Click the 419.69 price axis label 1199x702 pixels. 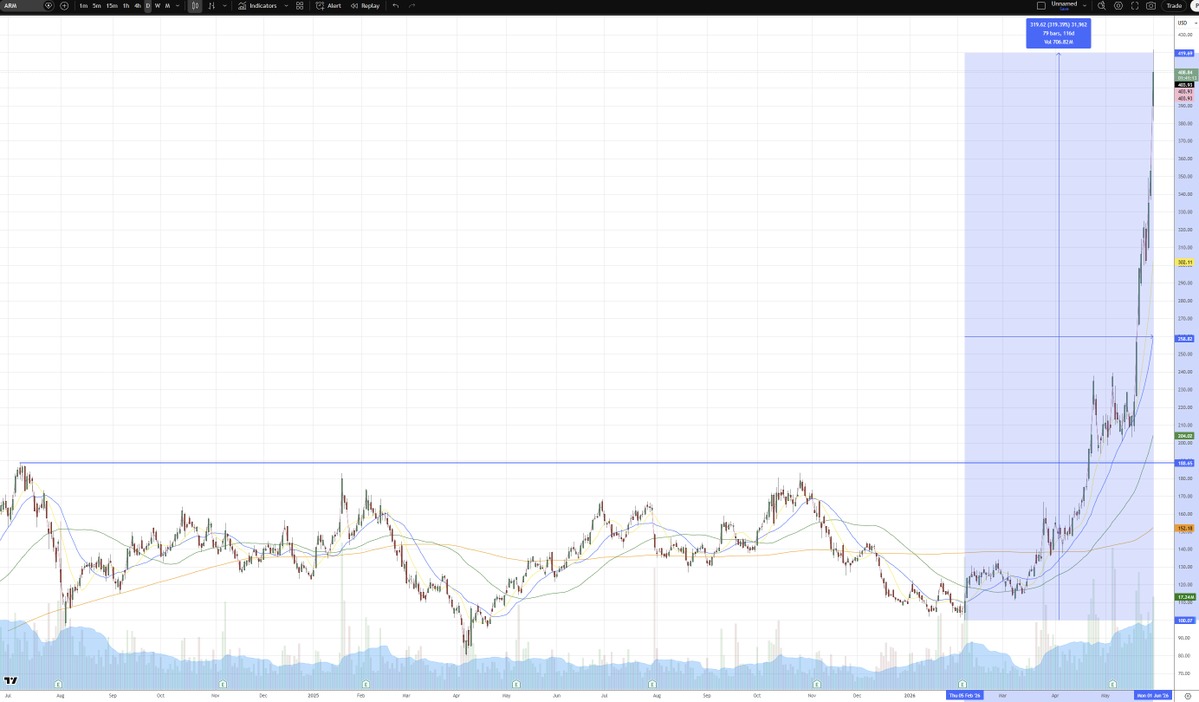(x=1184, y=54)
